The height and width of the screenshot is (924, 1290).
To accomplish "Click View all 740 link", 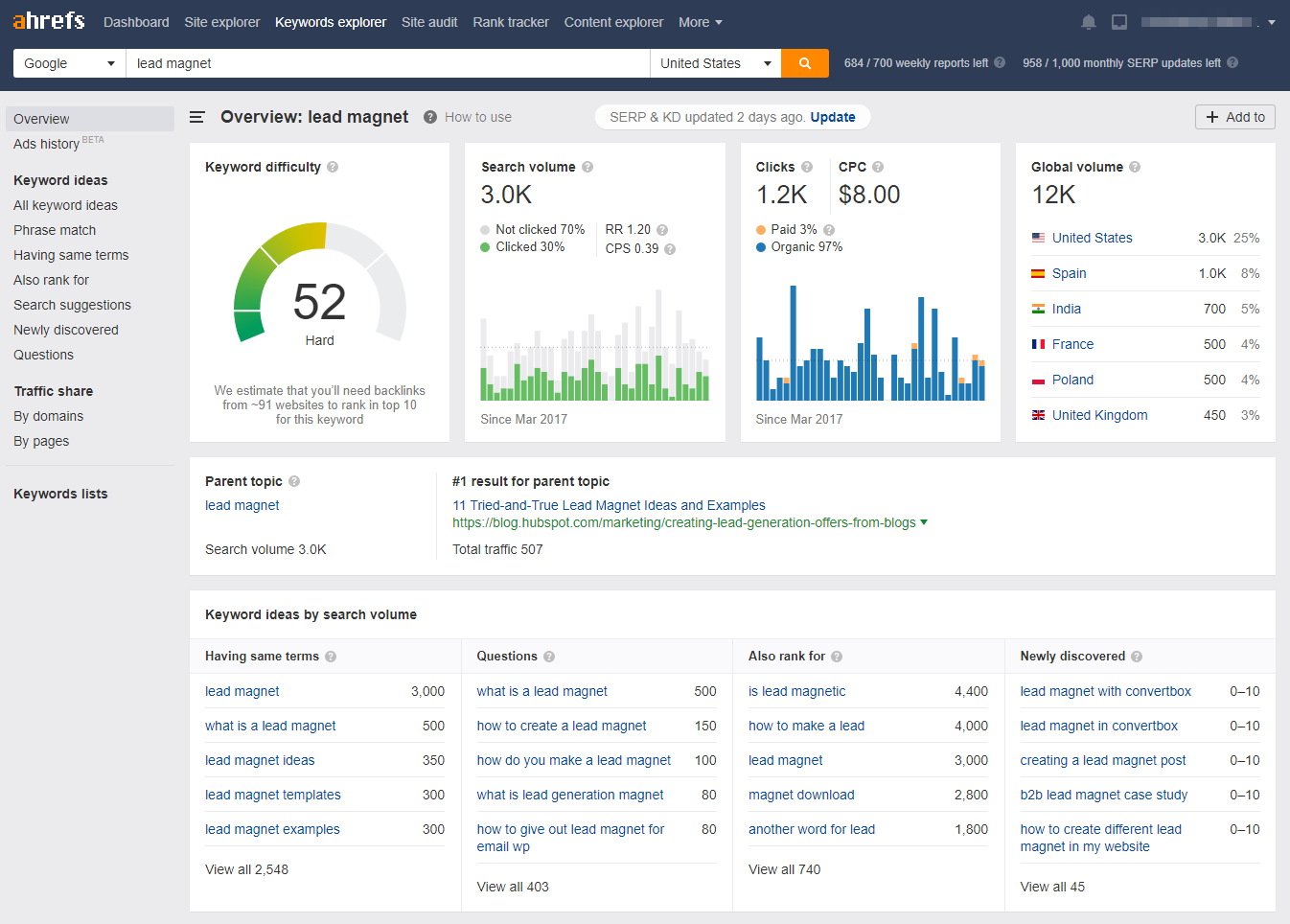I will tap(785, 869).
